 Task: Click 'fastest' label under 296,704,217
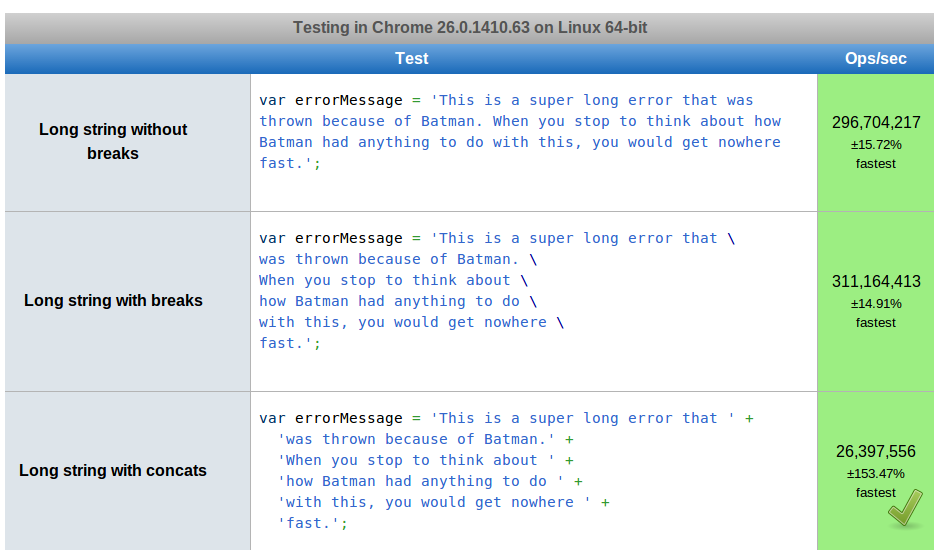pos(876,163)
